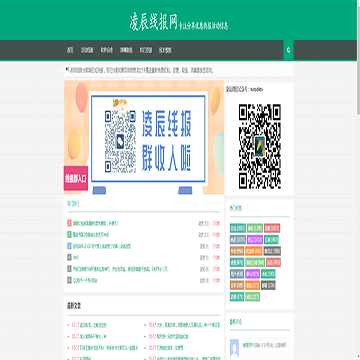
Task: Select the second navigation bar menu item
Action: 87,50
